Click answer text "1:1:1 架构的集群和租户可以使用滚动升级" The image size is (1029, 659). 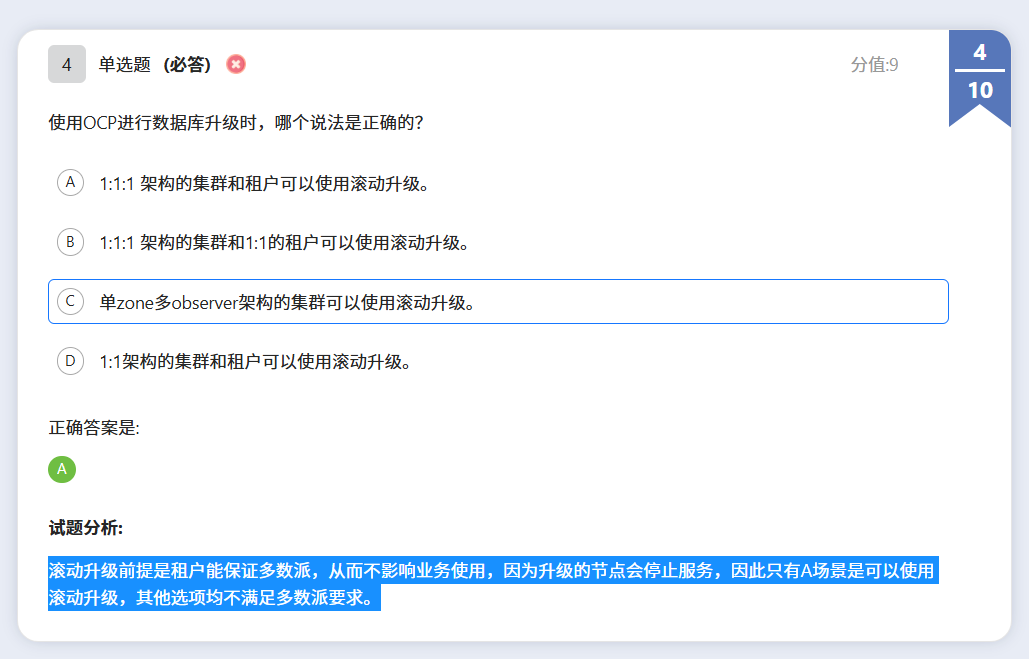click(x=265, y=184)
